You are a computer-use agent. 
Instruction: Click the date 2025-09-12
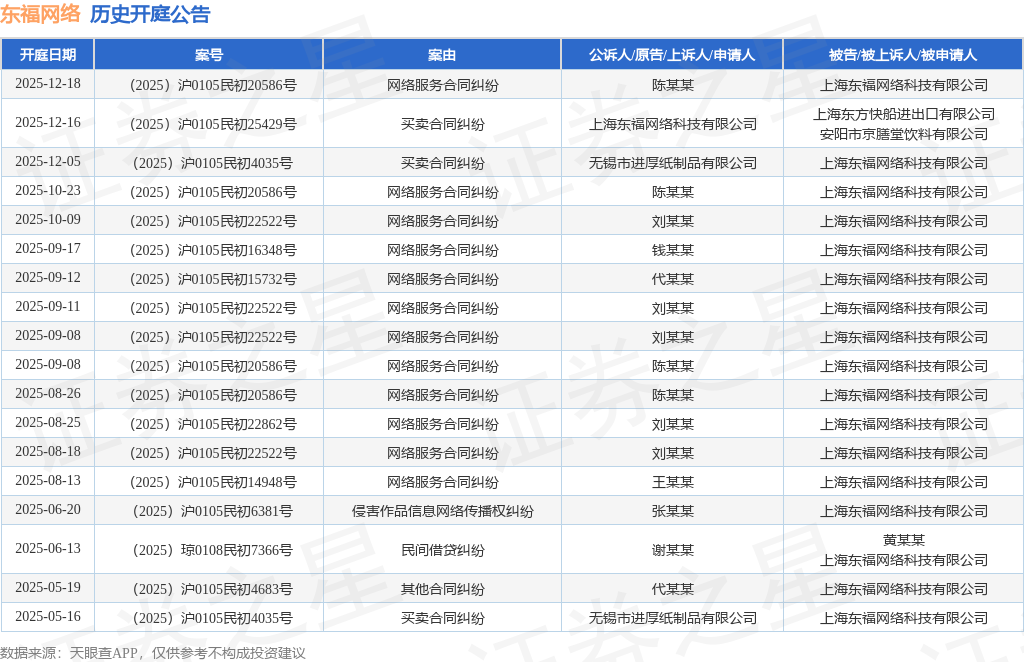(x=48, y=277)
